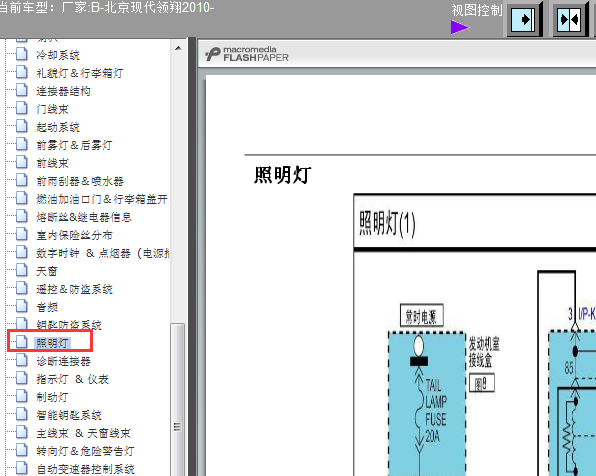The width and height of the screenshot is (596, 476).
Task: Select 前线束 tree item
Action: (x=52, y=163)
